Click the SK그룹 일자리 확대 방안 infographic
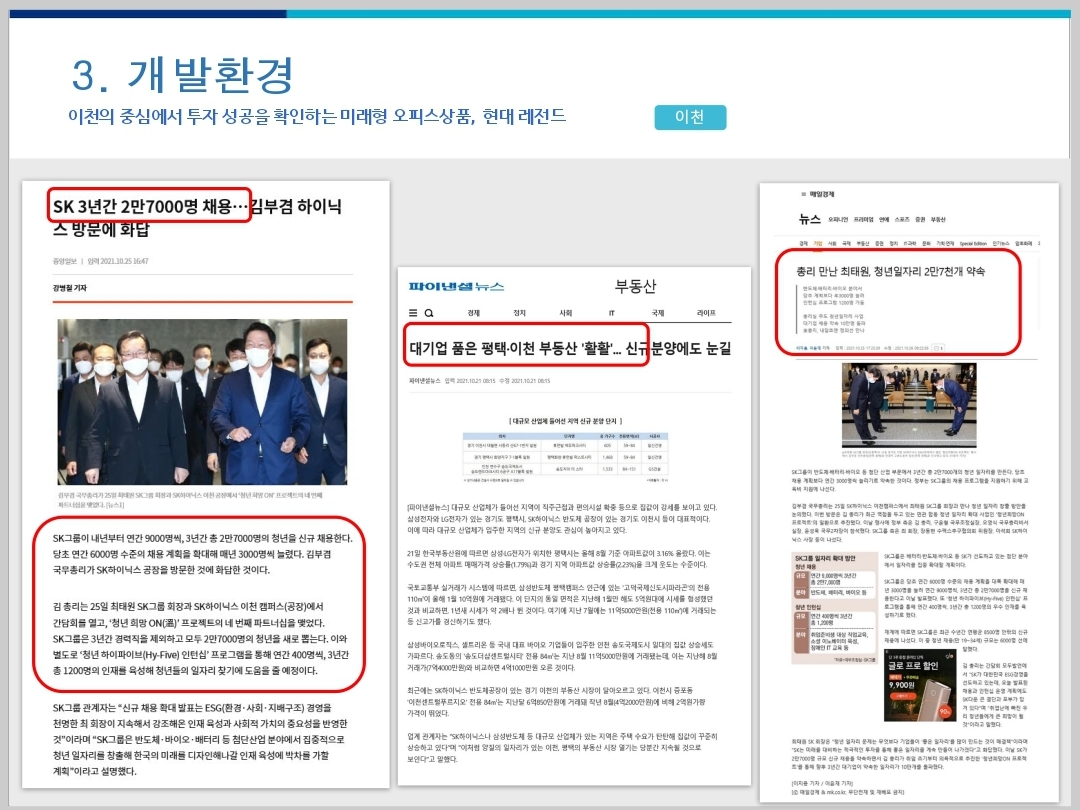 (835, 608)
